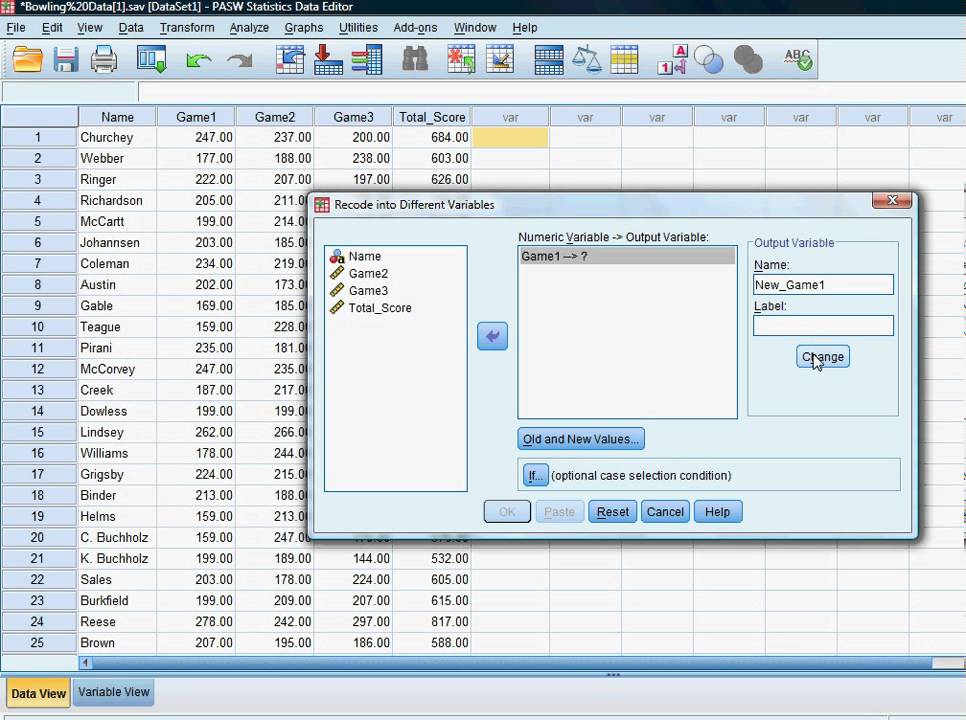Click the grayed OK button in the dialog

click(x=507, y=512)
